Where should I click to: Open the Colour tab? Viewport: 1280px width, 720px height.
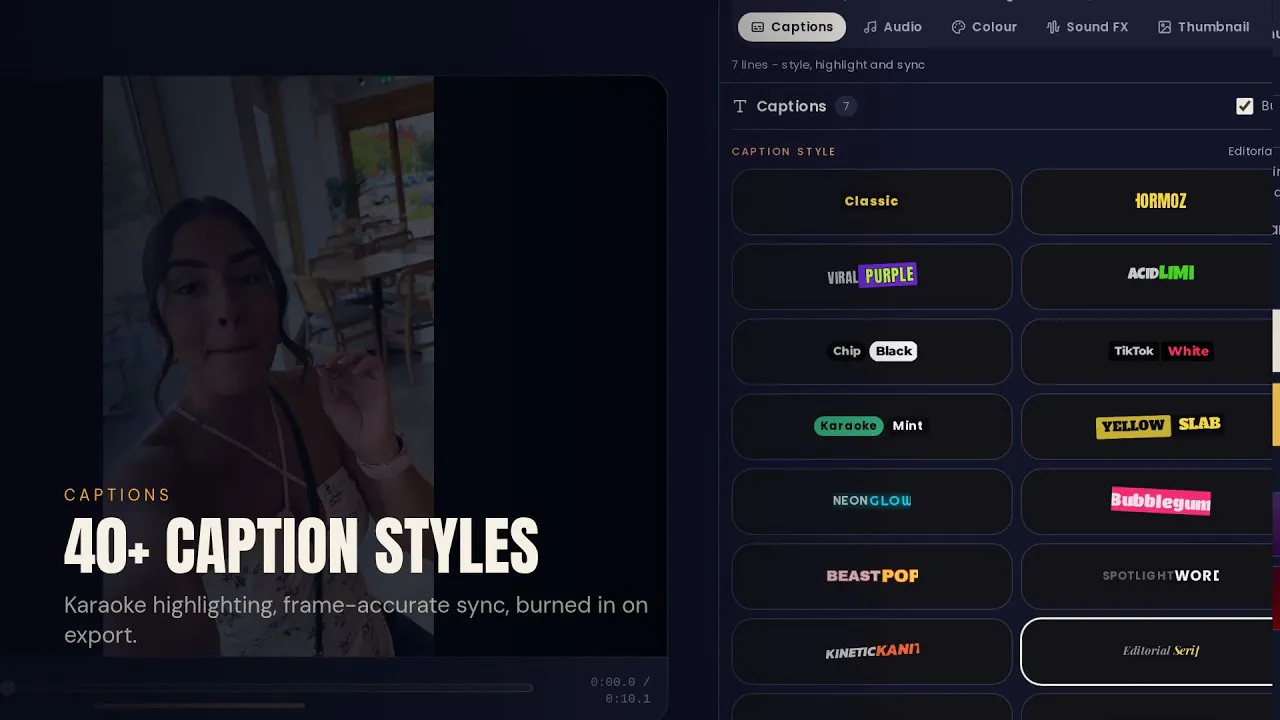tap(984, 27)
